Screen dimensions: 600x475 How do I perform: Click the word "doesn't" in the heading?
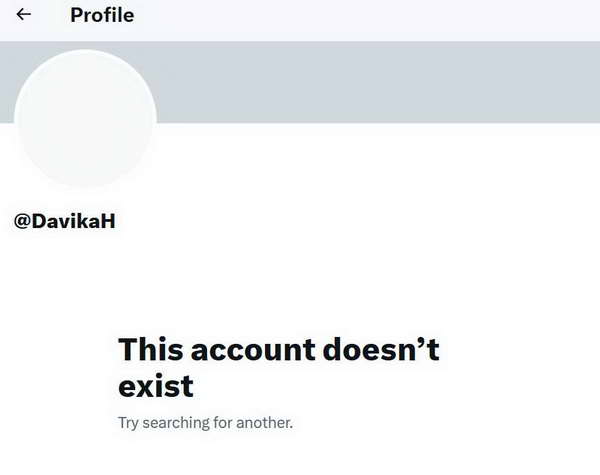(x=381, y=349)
